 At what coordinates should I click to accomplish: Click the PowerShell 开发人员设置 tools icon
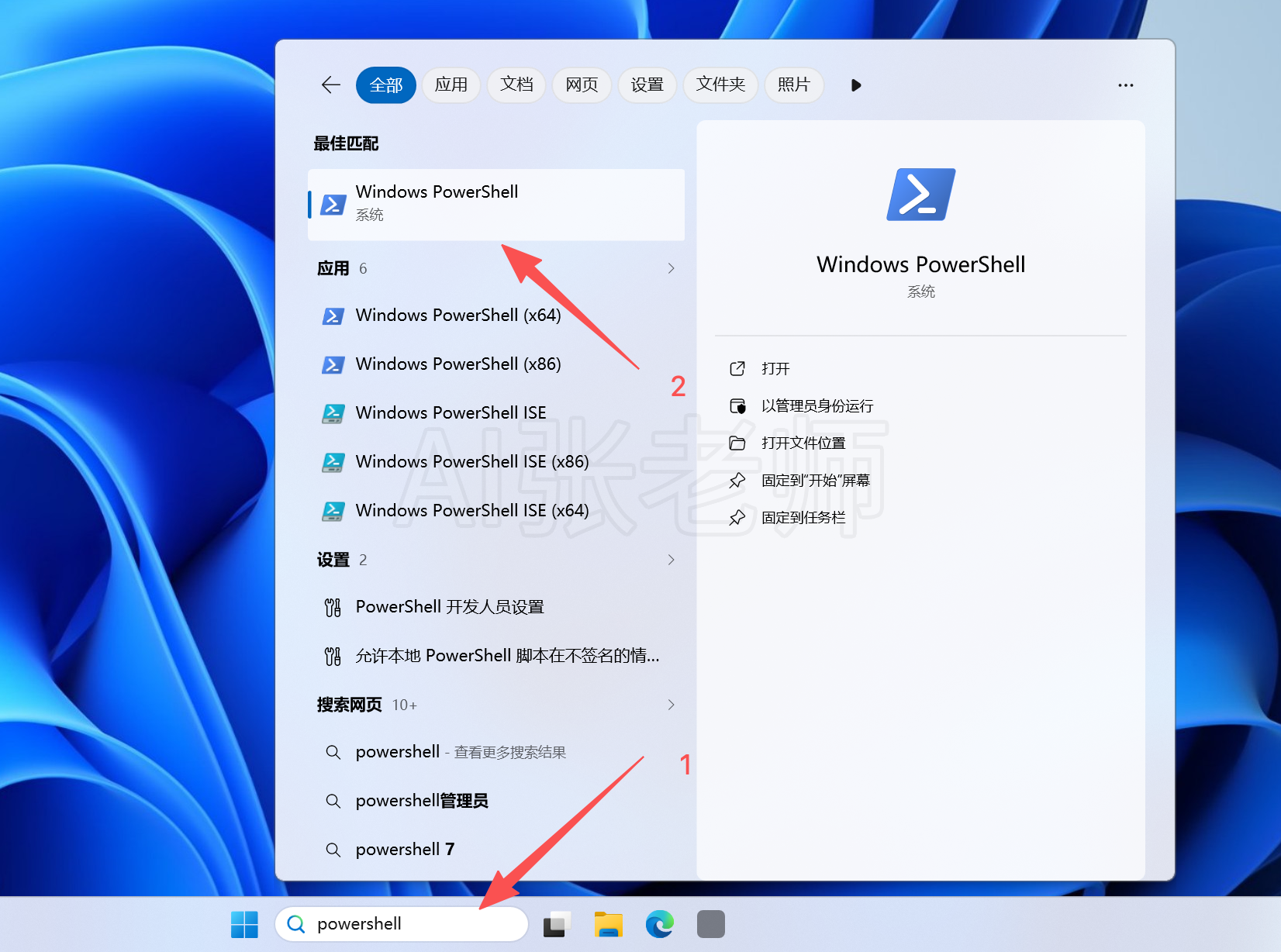[333, 608]
